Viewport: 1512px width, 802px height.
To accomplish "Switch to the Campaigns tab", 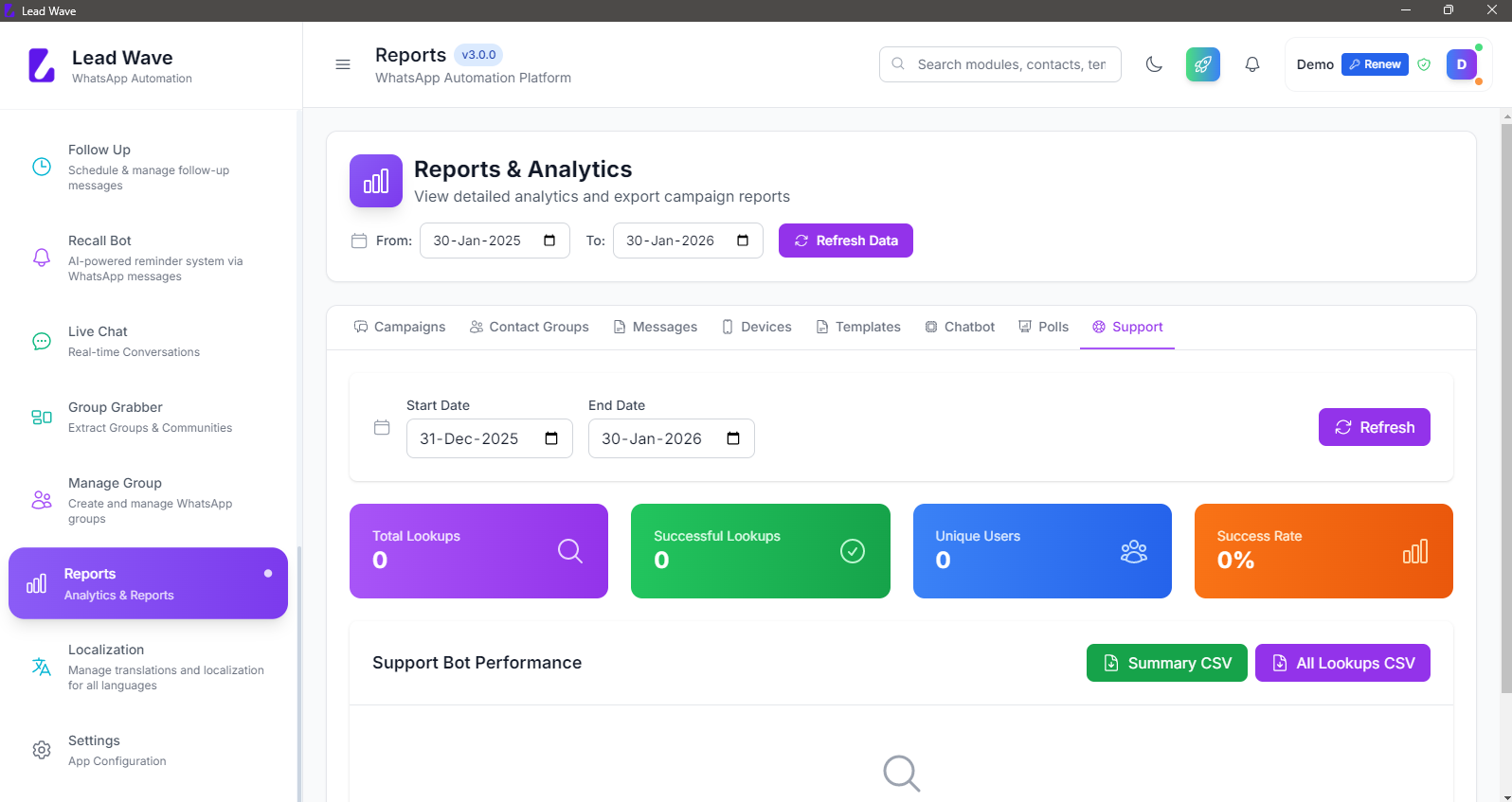I will click(x=400, y=327).
